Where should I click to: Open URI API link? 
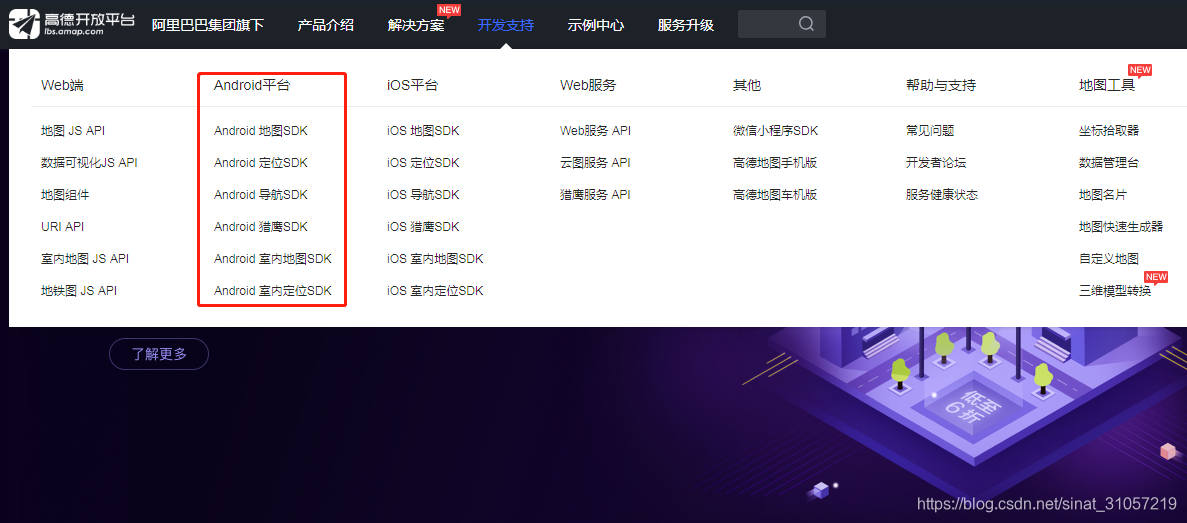(x=62, y=226)
